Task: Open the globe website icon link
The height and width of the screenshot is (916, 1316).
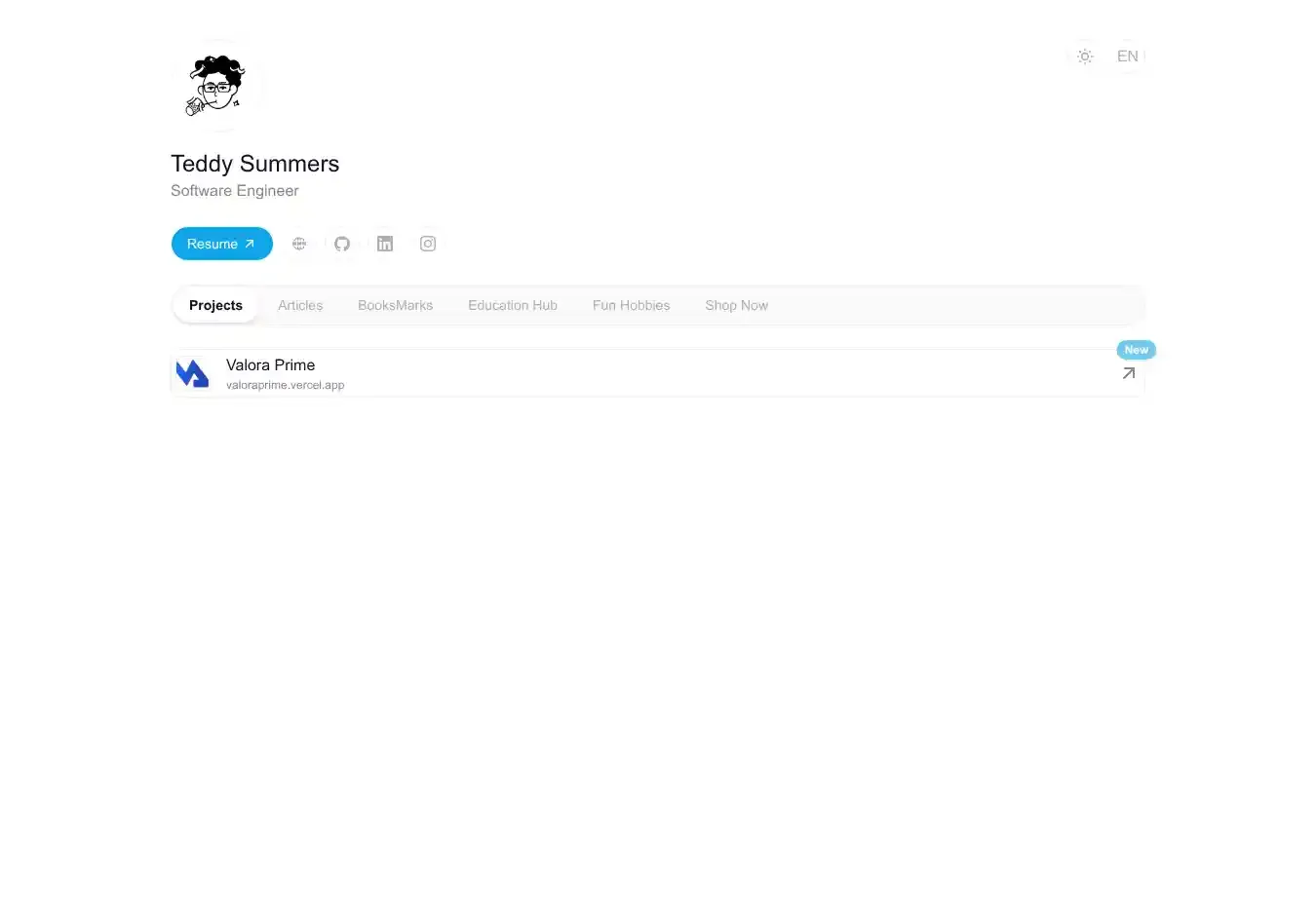Action: click(x=299, y=244)
